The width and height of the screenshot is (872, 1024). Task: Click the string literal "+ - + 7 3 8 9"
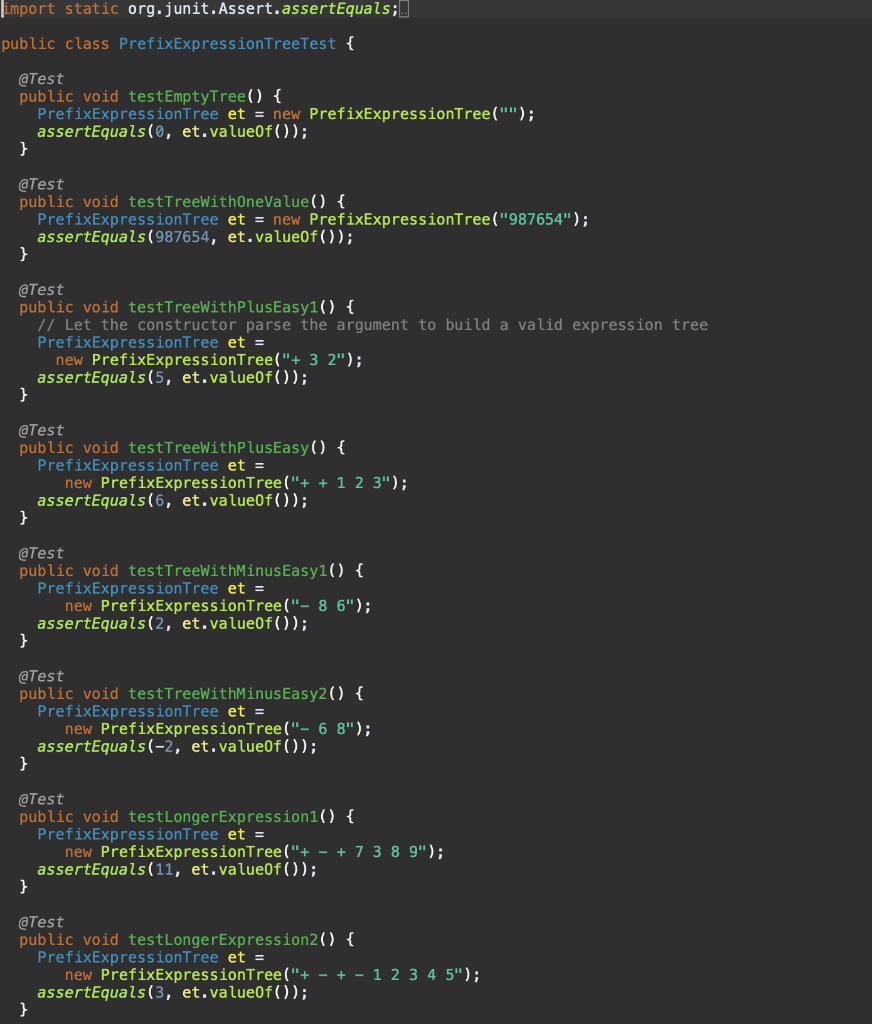tap(359, 852)
